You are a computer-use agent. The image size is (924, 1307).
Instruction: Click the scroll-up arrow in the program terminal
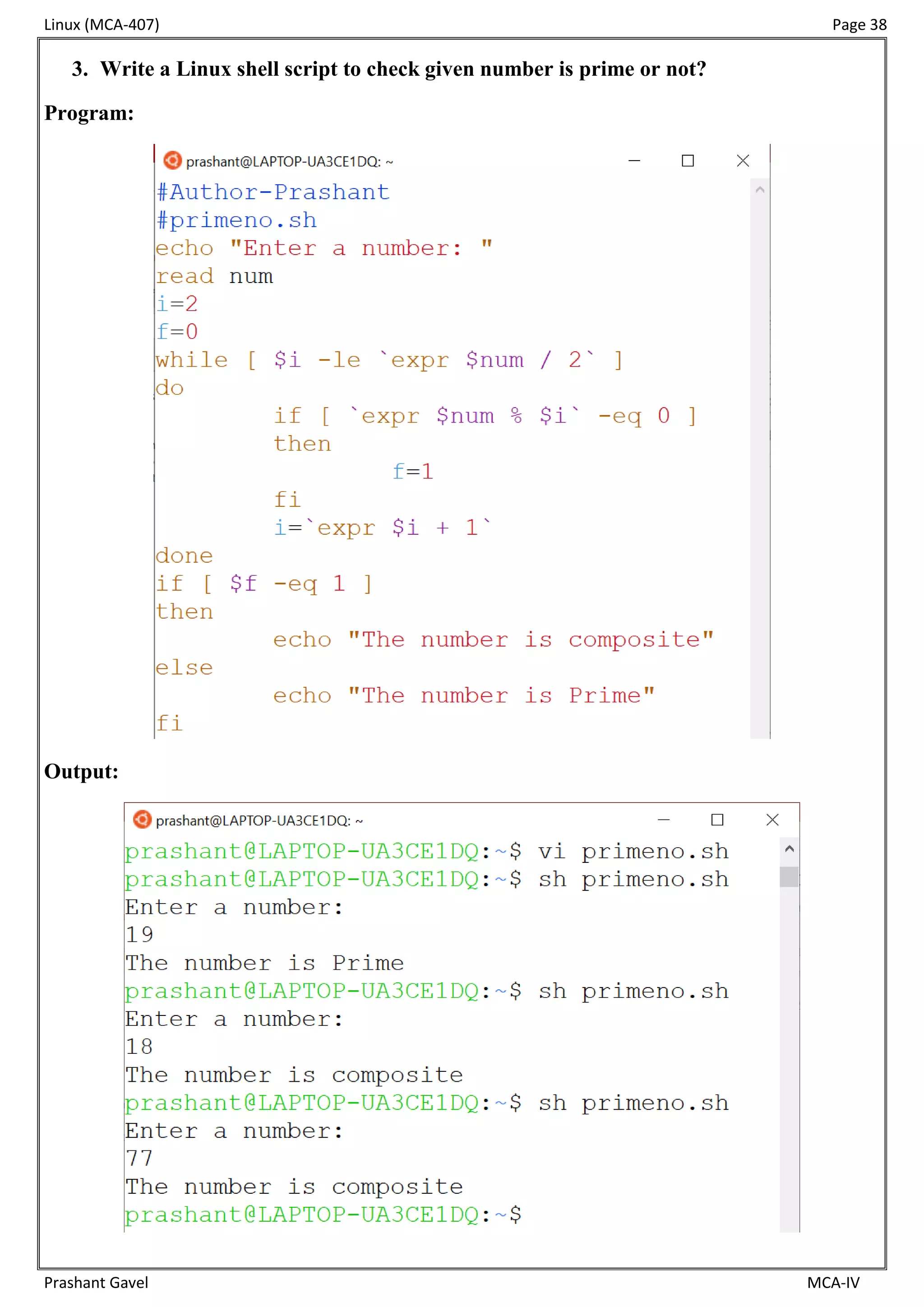coord(760,190)
